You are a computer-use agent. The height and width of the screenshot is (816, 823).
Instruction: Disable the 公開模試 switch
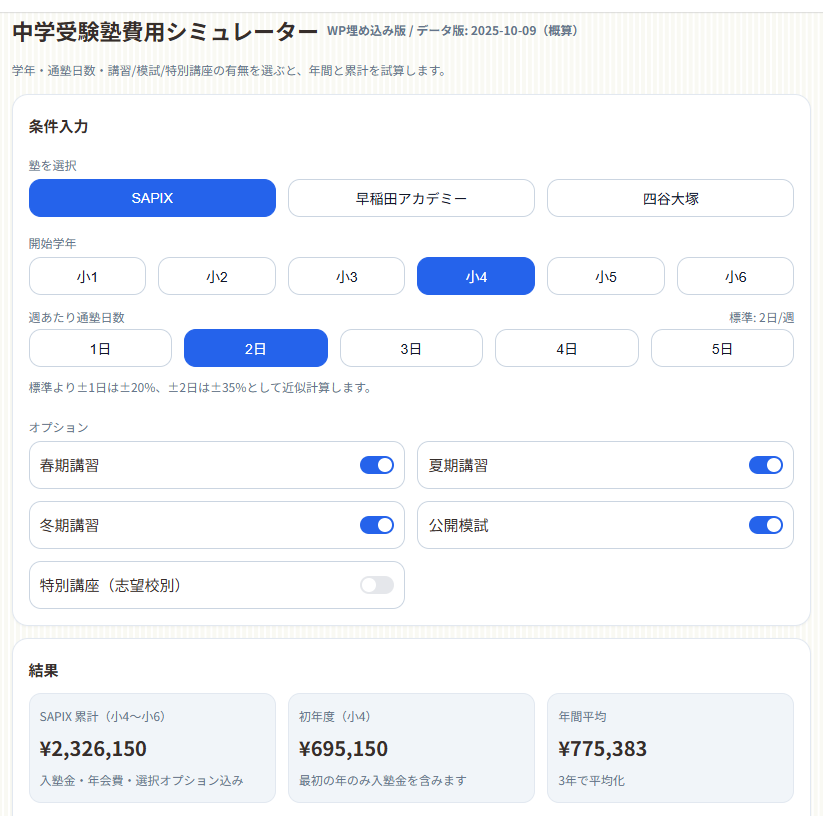[x=765, y=525]
